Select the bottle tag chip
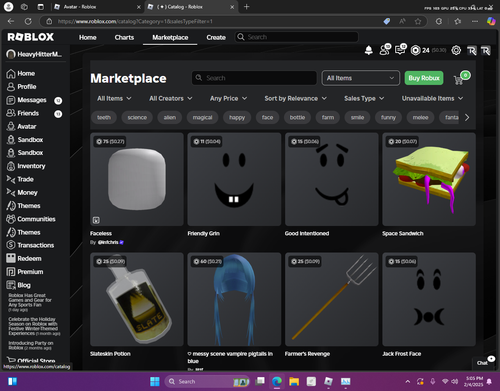The width and height of the screenshot is (500, 391). (297, 117)
